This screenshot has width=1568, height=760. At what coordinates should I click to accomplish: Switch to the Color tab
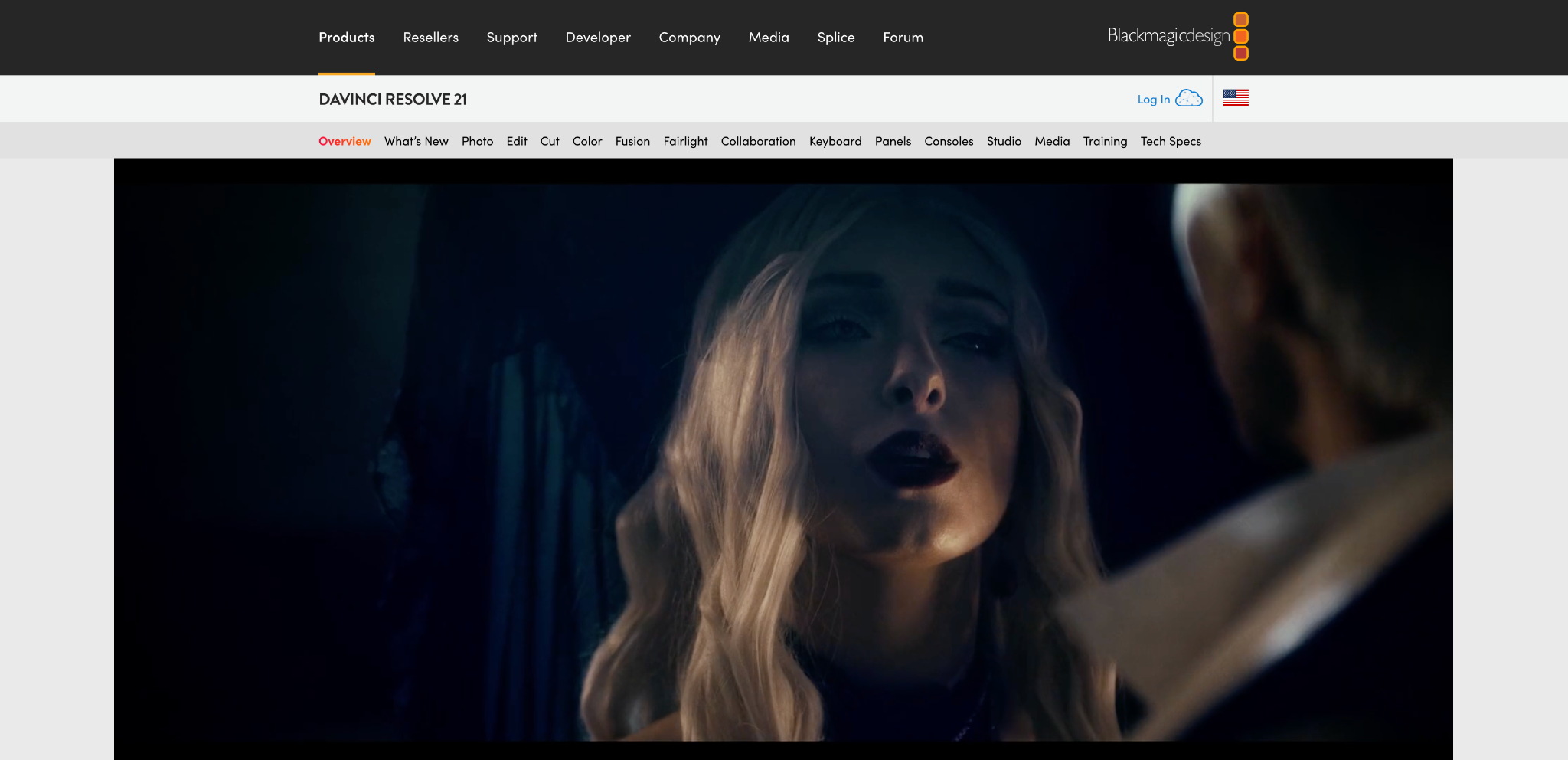click(x=587, y=141)
